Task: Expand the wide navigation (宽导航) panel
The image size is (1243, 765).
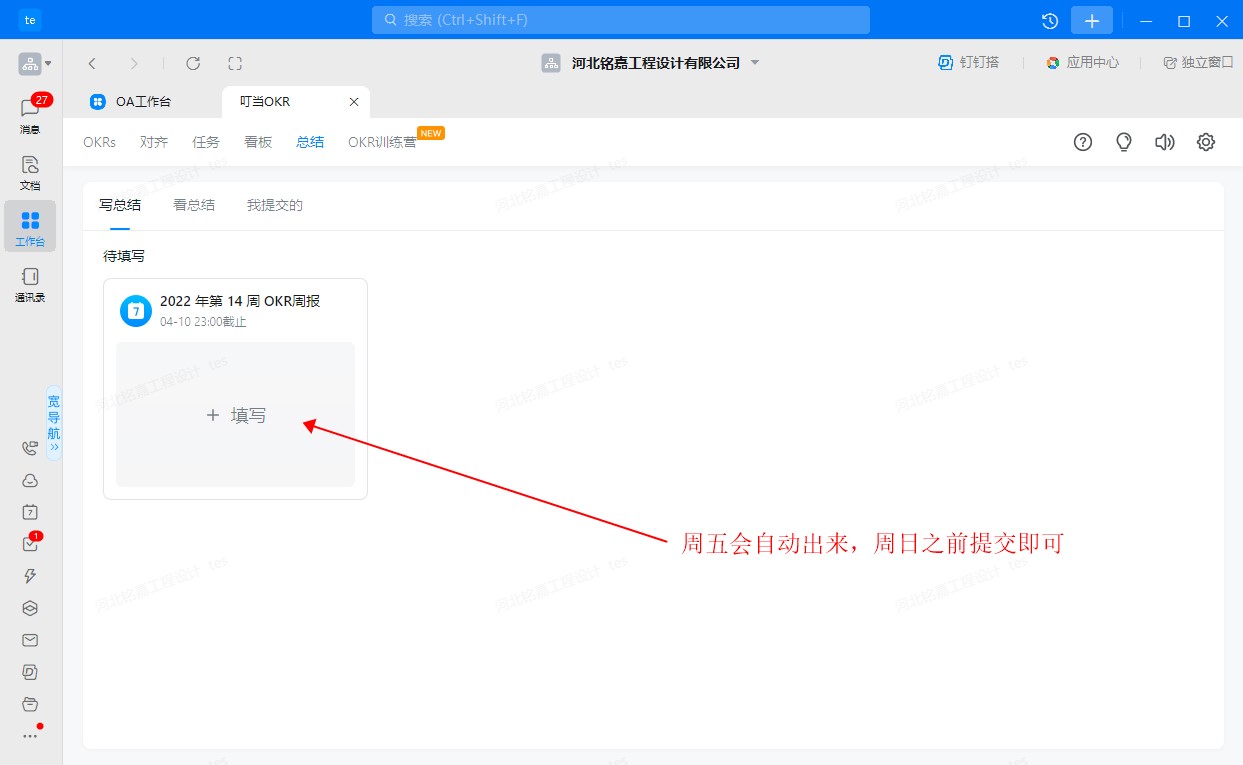Action: tap(54, 424)
